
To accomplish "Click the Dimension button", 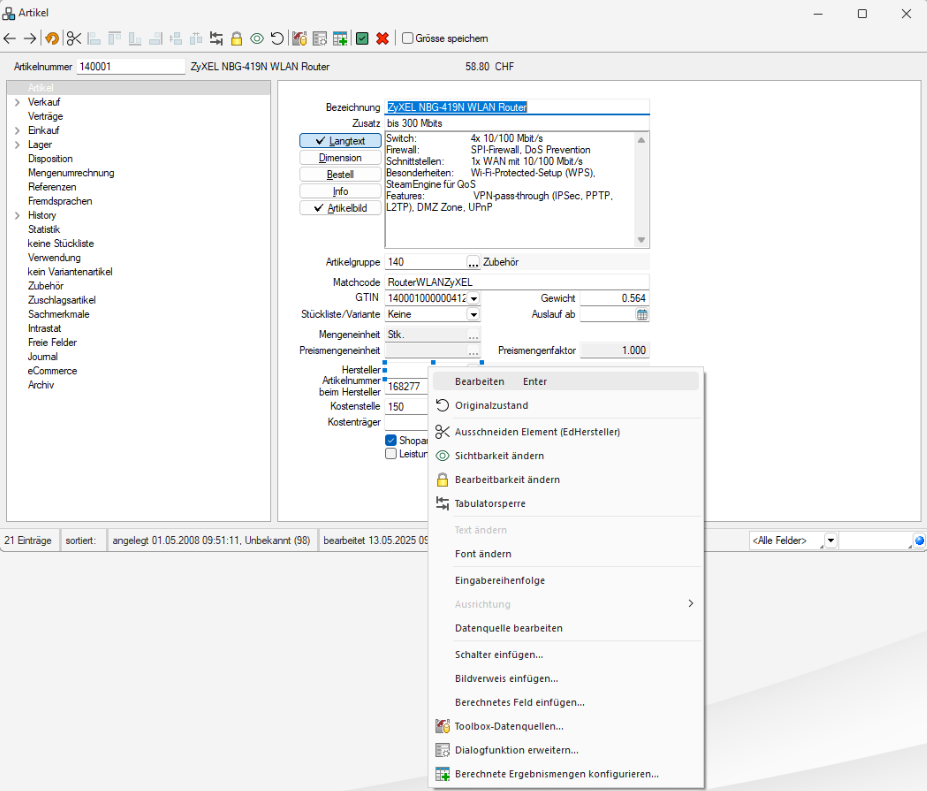I will [x=340, y=158].
